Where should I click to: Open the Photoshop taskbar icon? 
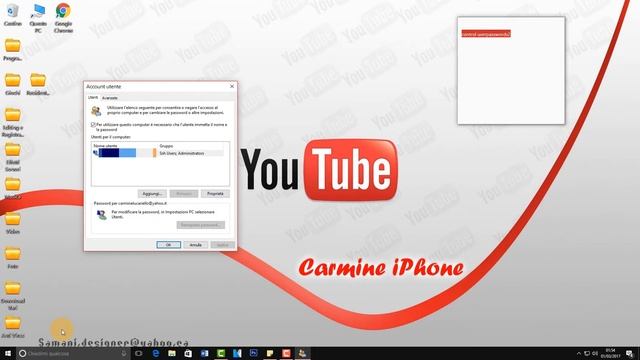click(x=253, y=353)
